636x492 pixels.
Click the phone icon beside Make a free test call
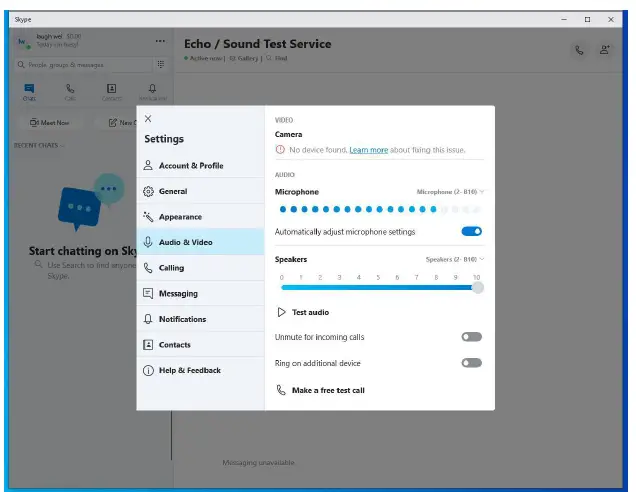(x=281, y=390)
